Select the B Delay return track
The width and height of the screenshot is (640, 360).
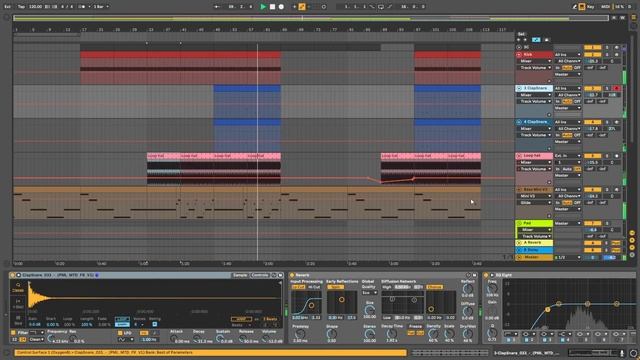coord(534,250)
